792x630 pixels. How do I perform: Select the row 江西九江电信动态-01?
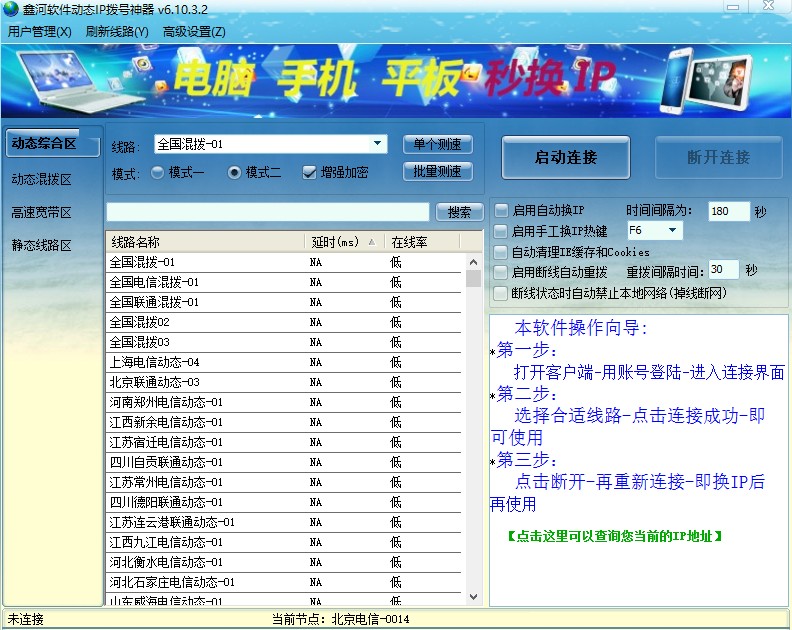tap(284, 542)
